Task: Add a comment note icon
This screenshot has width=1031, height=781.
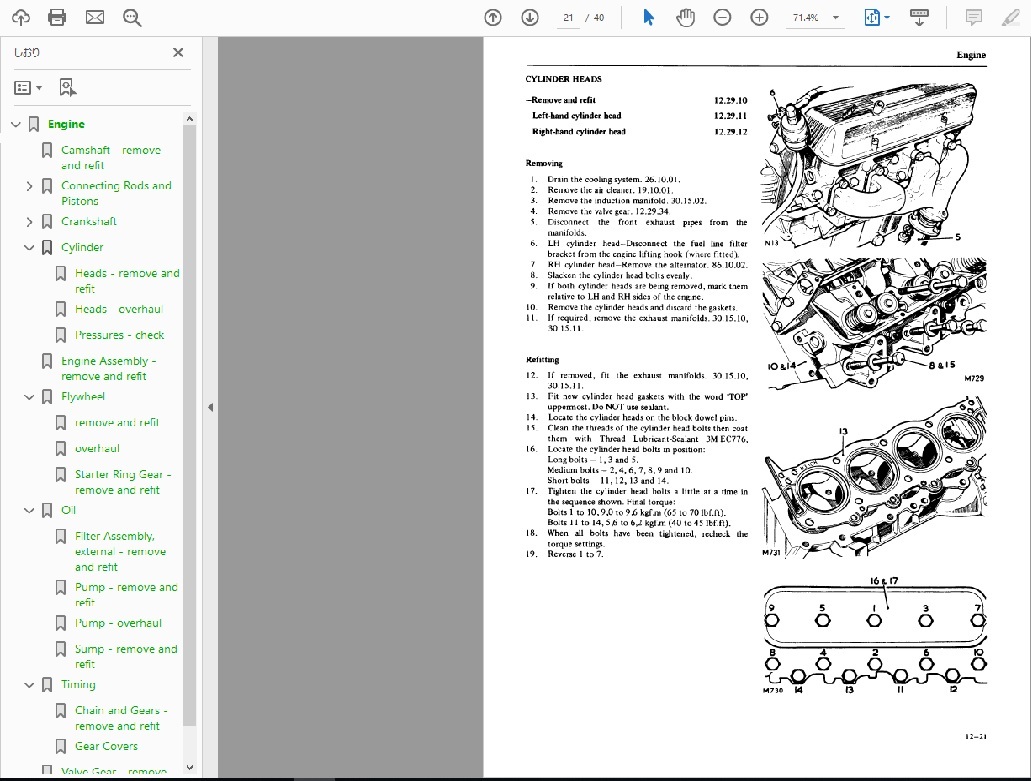Action: [974, 18]
